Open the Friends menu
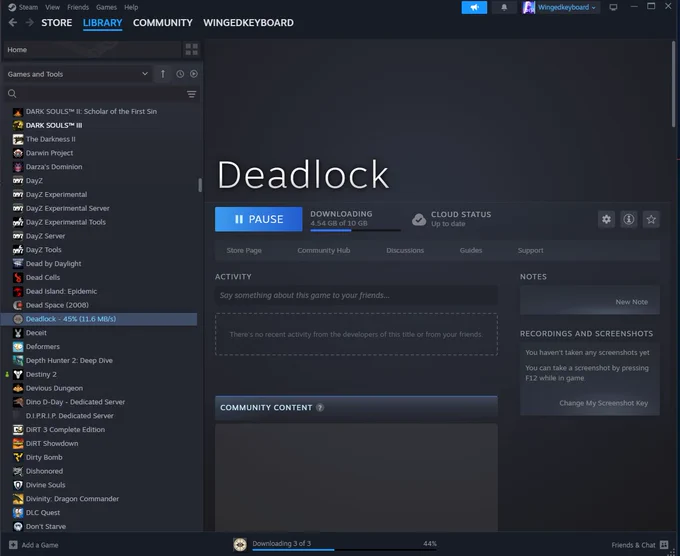 [78, 7]
